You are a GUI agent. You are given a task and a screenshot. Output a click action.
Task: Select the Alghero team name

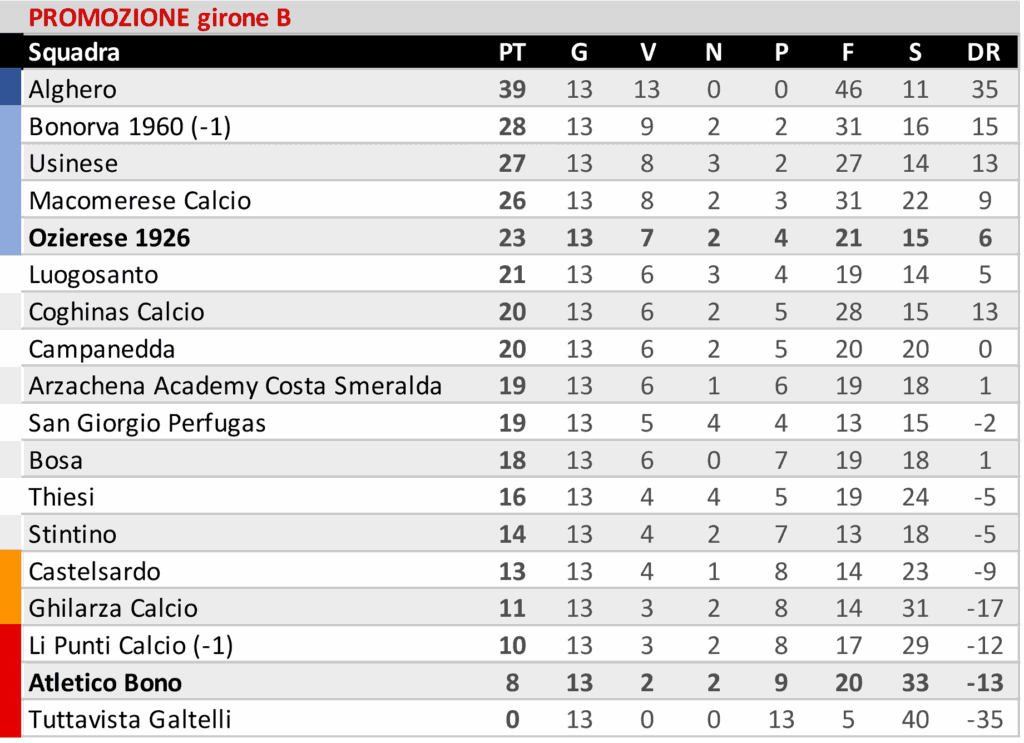click(72, 90)
